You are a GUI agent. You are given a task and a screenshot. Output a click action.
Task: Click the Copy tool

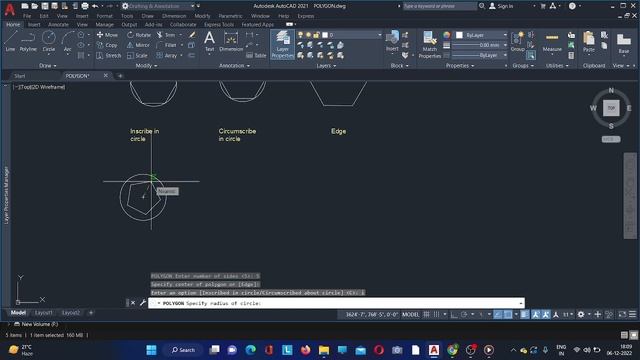[107, 45]
